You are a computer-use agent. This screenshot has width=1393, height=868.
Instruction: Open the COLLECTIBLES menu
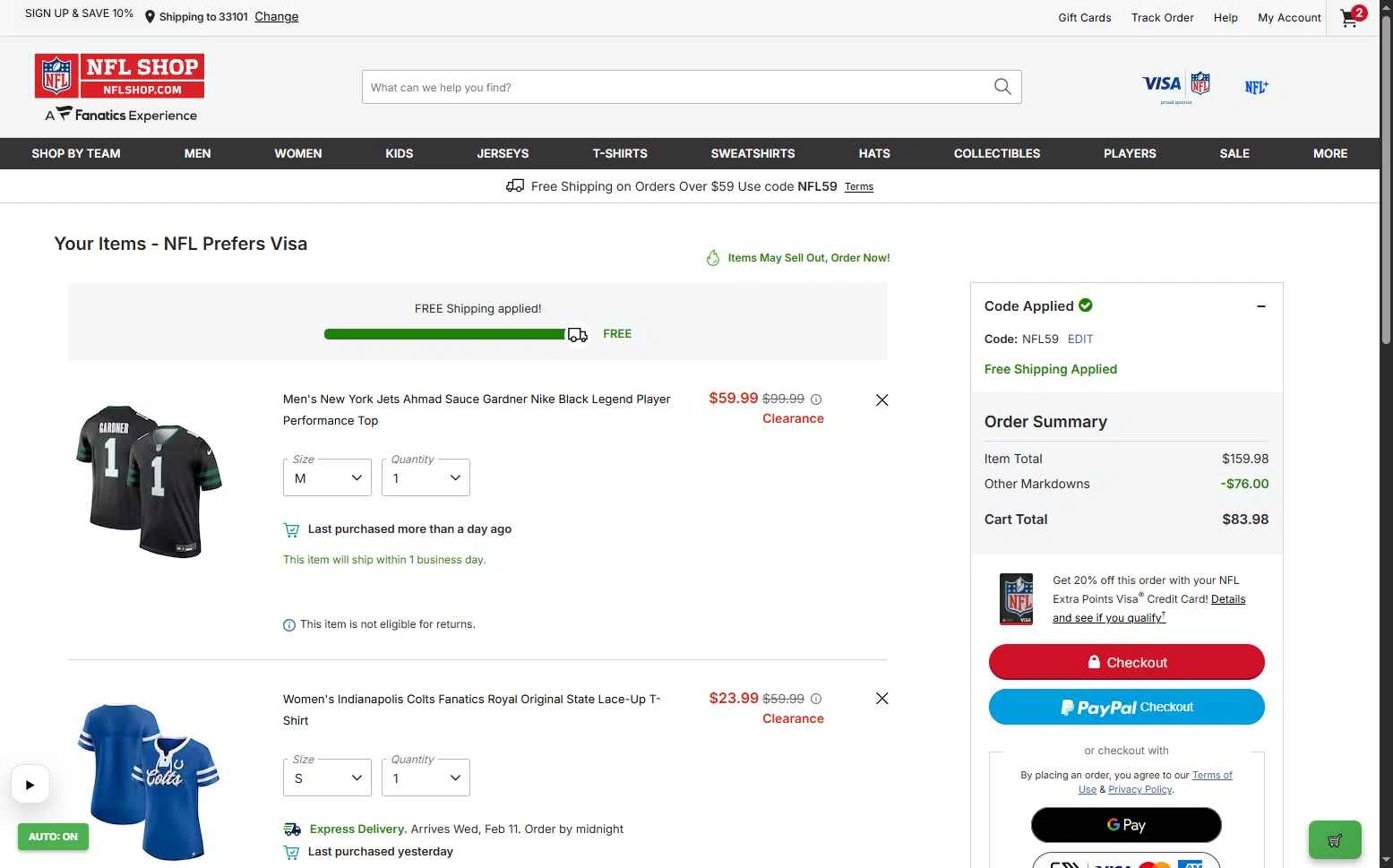[997, 154]
